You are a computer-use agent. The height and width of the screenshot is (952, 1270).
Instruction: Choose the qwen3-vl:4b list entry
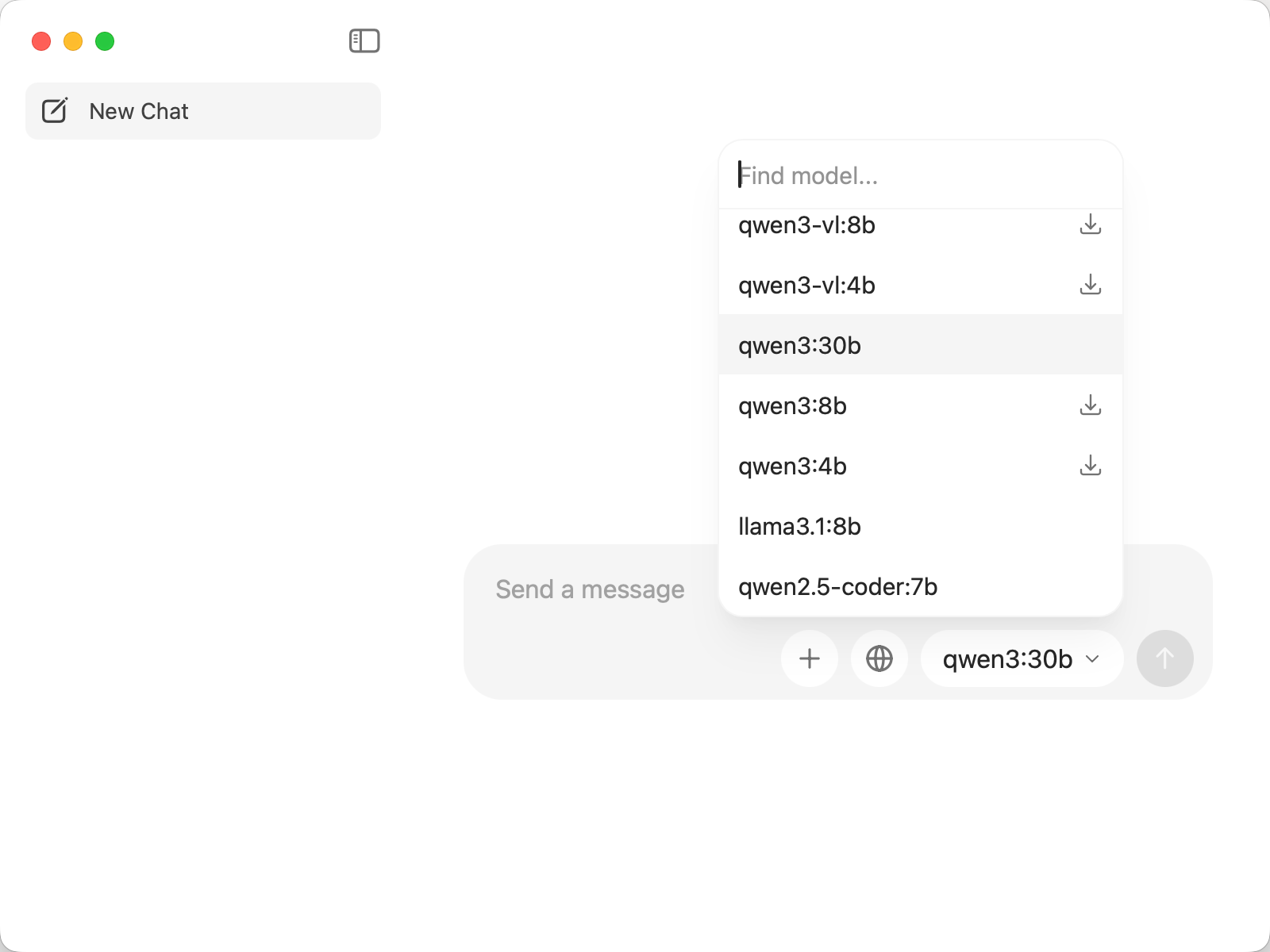pyautogui.click(x=807, y=286)
